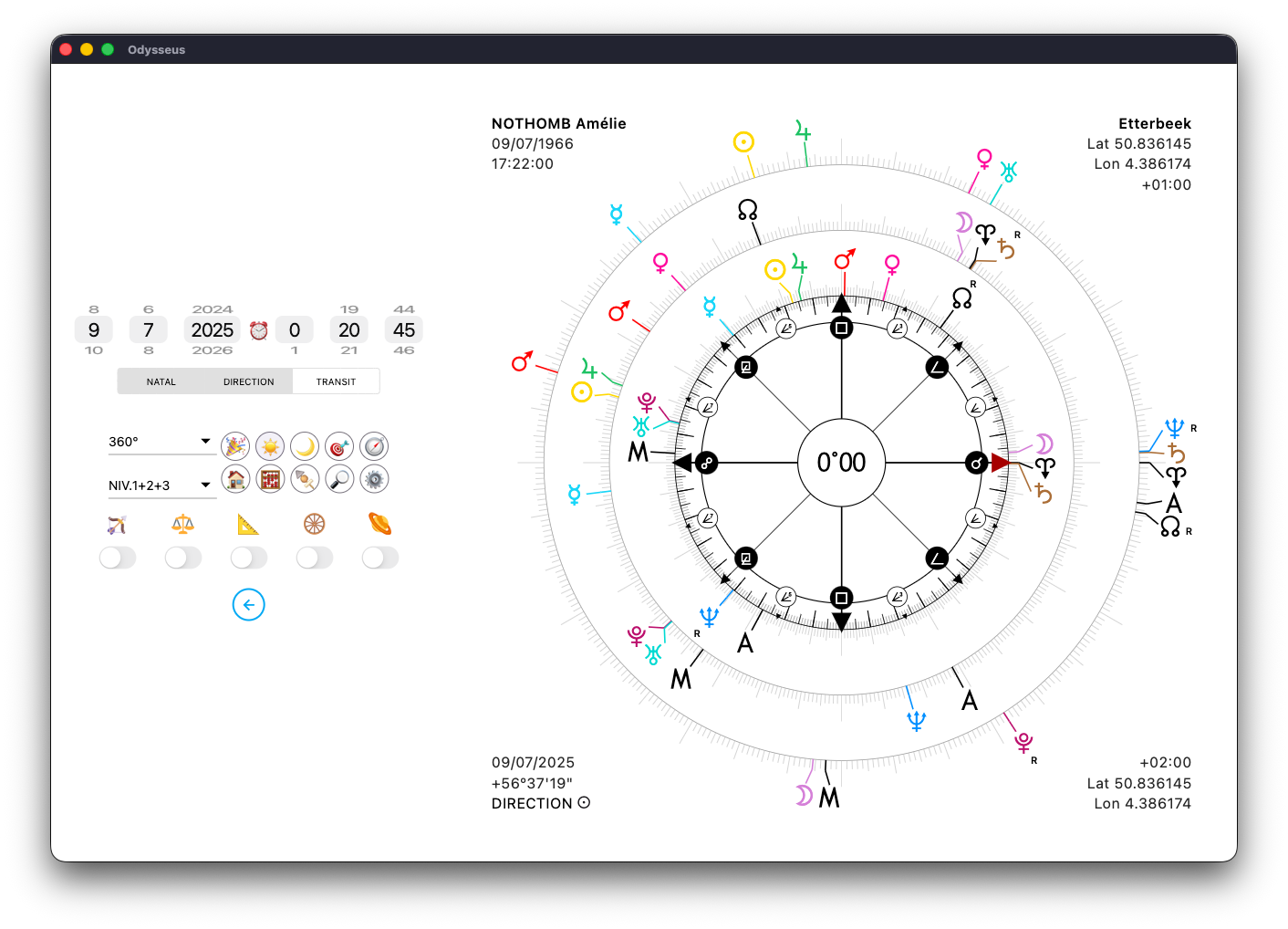Toggle the switch under the bow-and-arrow icon
The width and height of the screenshot is (1288, 929).
coord(118,558)
